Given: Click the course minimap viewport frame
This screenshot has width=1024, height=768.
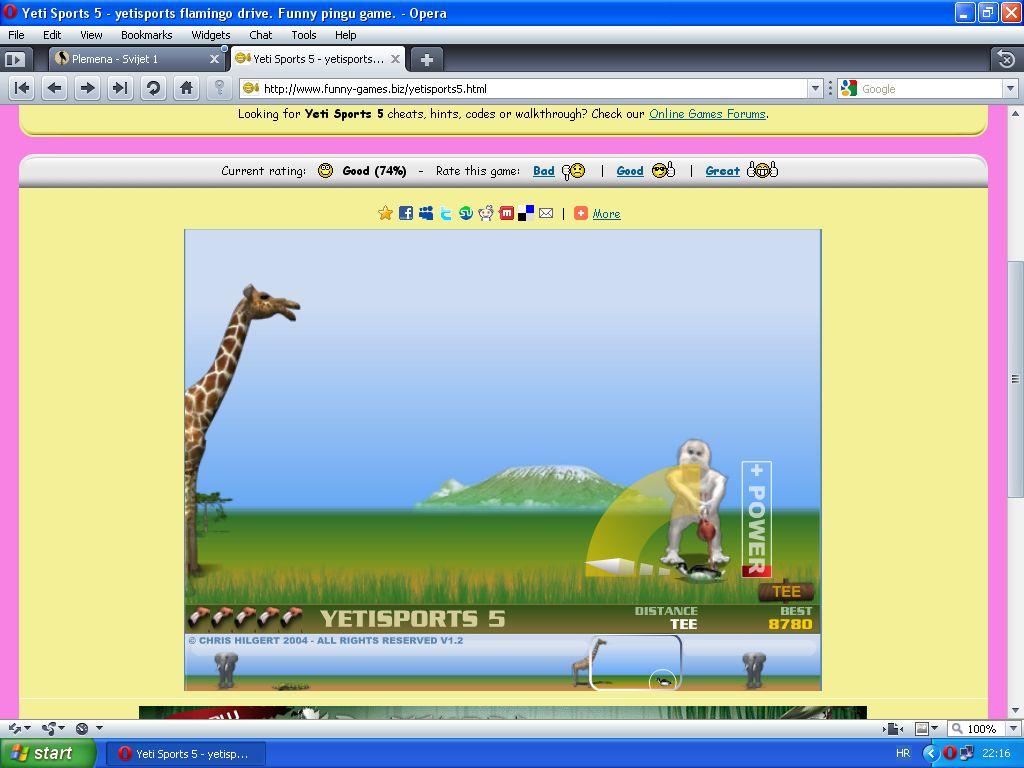Looking at the screenshot, I should click(x=635, y=662).
